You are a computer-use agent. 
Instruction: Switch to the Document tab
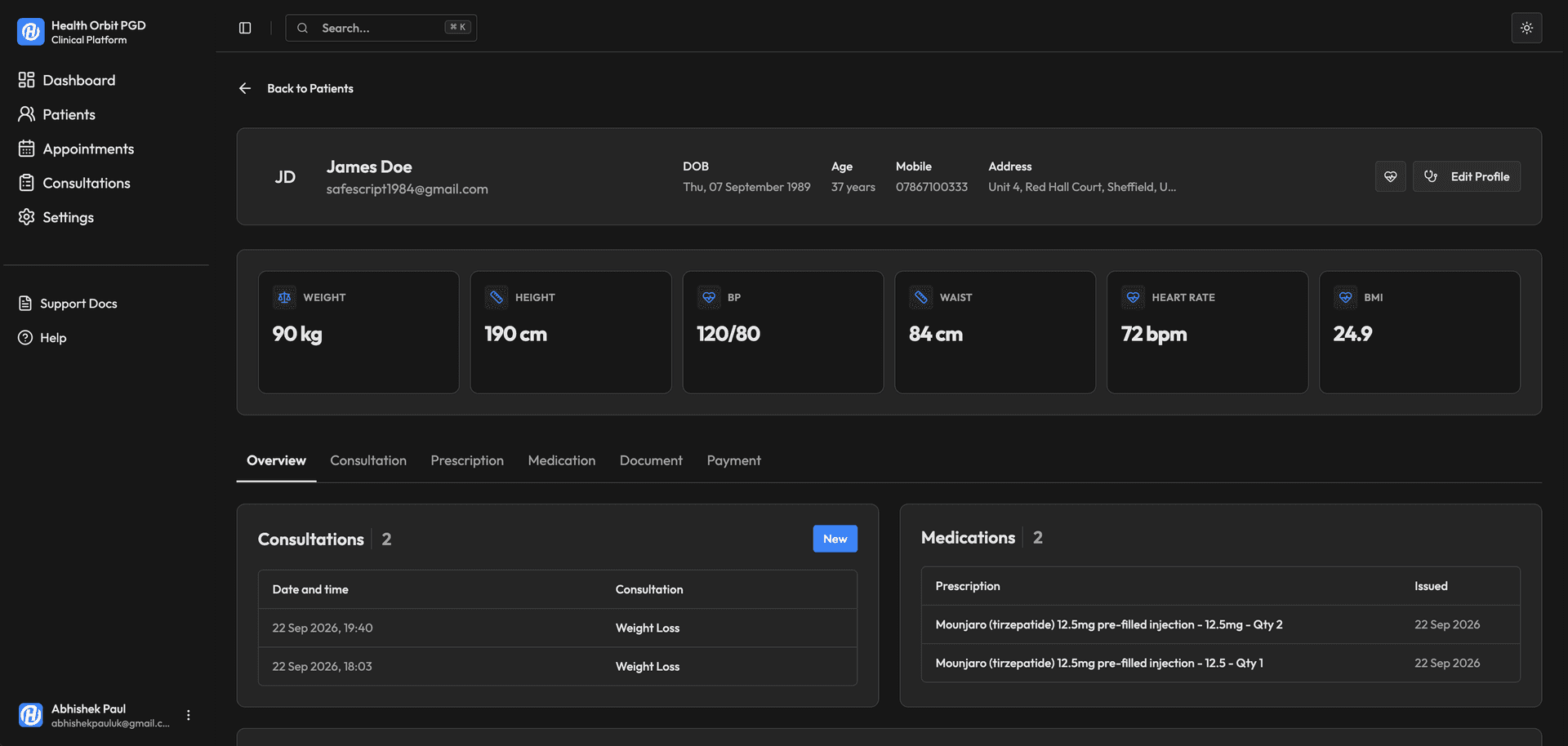(651, 460)
